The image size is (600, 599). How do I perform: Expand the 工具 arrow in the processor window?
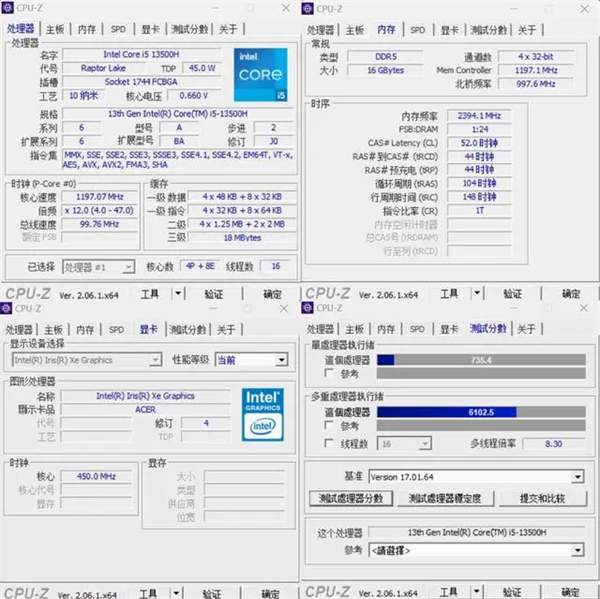178,294
